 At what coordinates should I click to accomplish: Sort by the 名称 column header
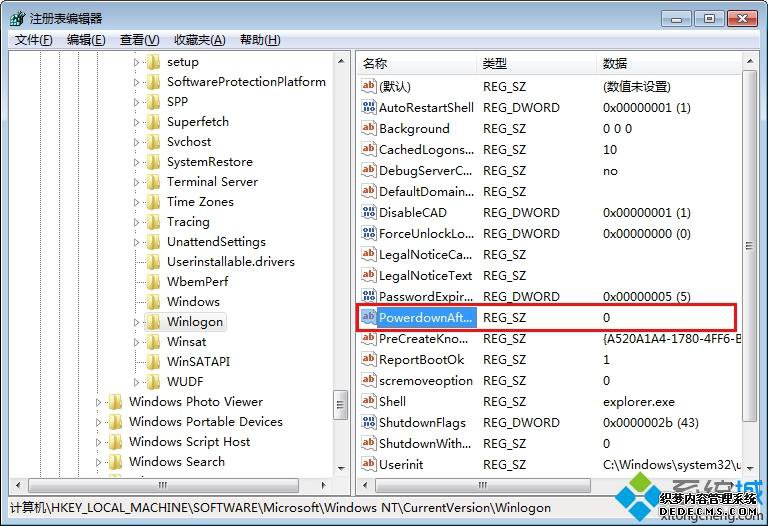(418, 63)
